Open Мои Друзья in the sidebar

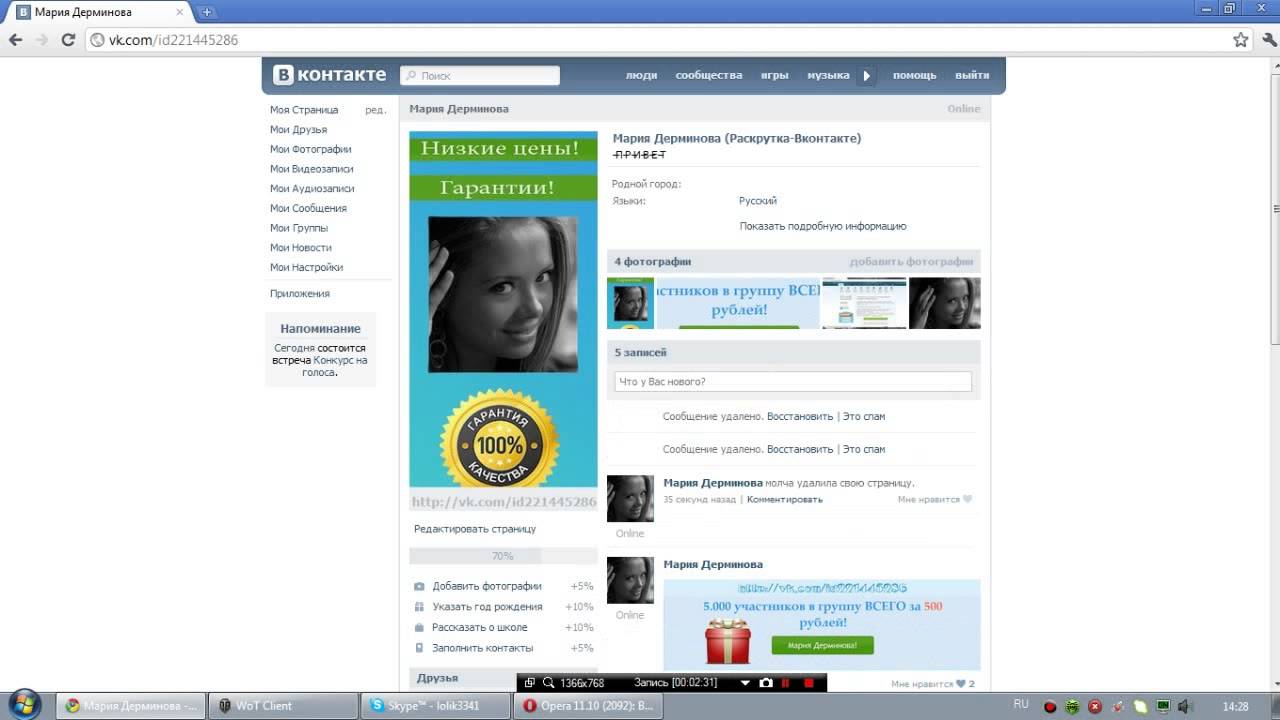click(298, 130)
